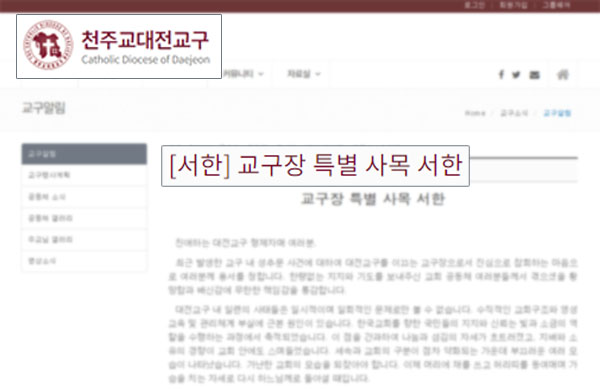This screenshot has width=600, height=389.
Task: Click 교구소식 in the breadcrumb
Action: point(514,113)
